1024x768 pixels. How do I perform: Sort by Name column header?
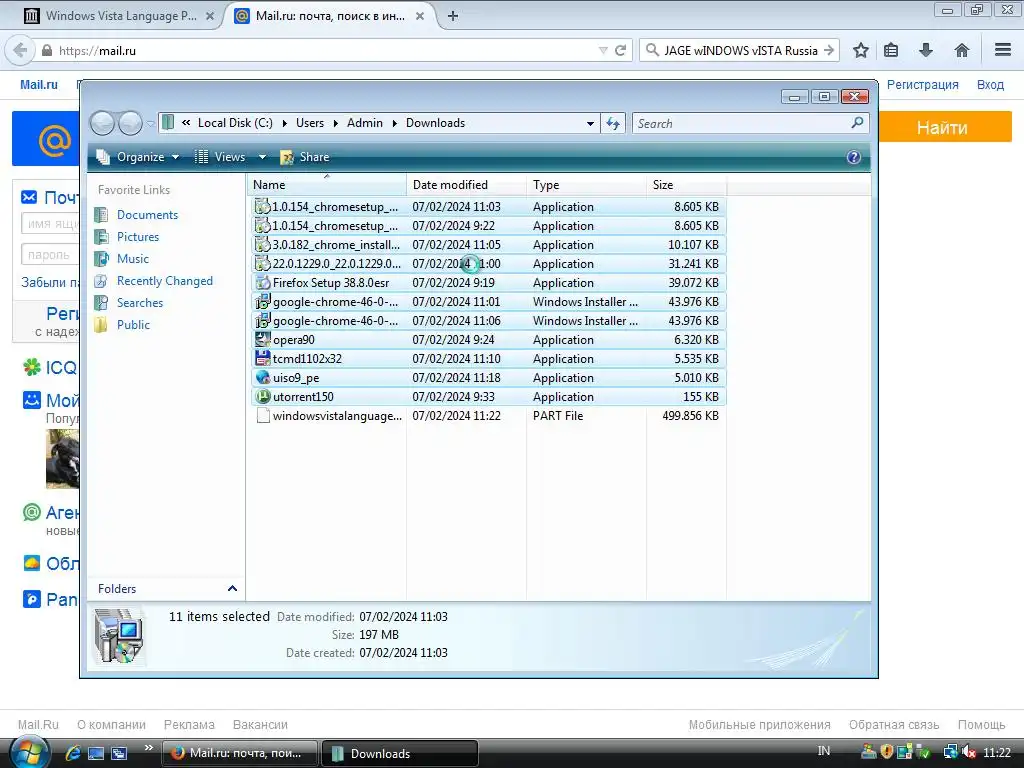point(327,185)
